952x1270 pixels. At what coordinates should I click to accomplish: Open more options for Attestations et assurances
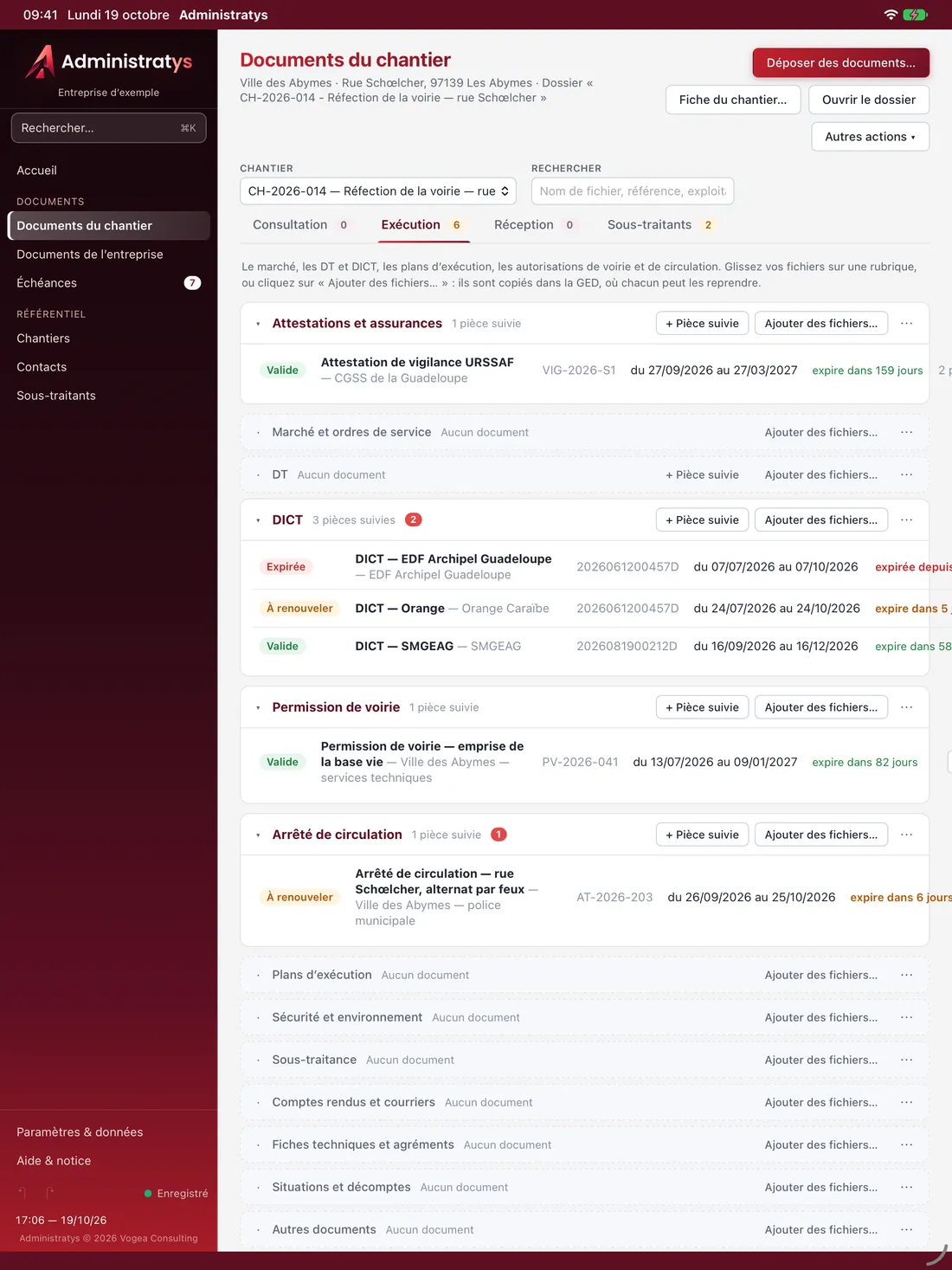point(907,323)
